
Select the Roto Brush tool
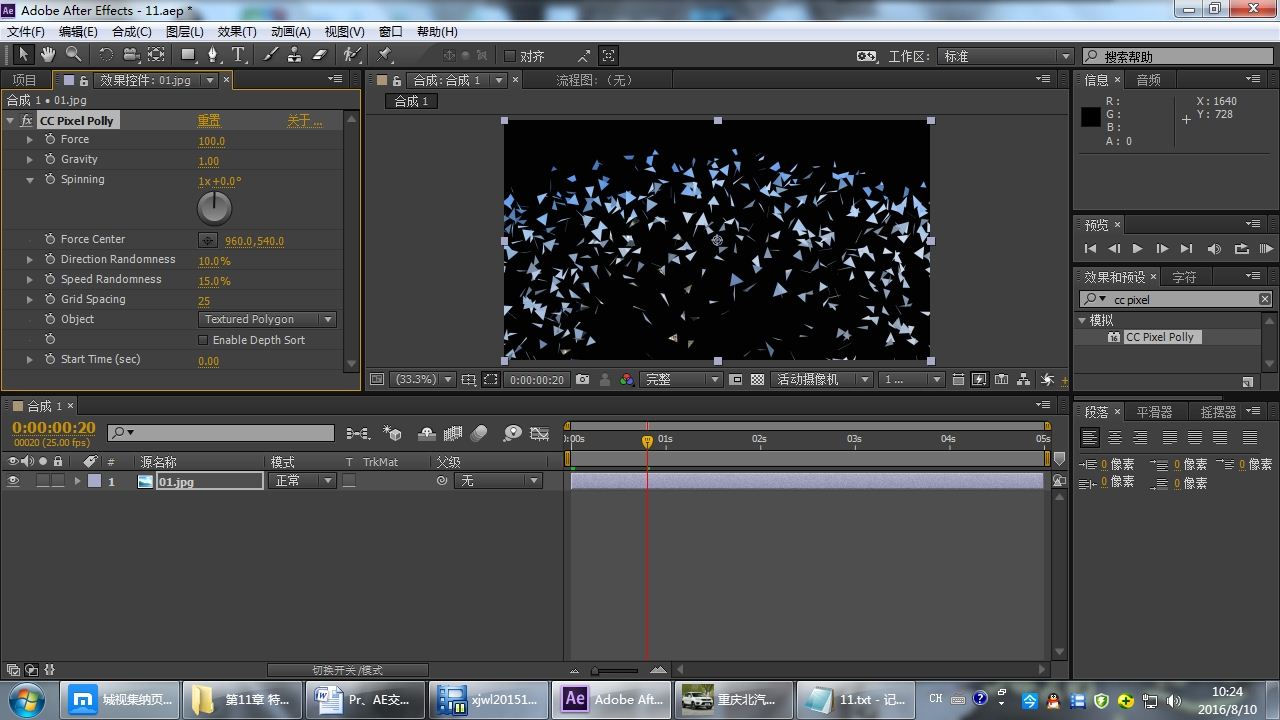[351, 55]
